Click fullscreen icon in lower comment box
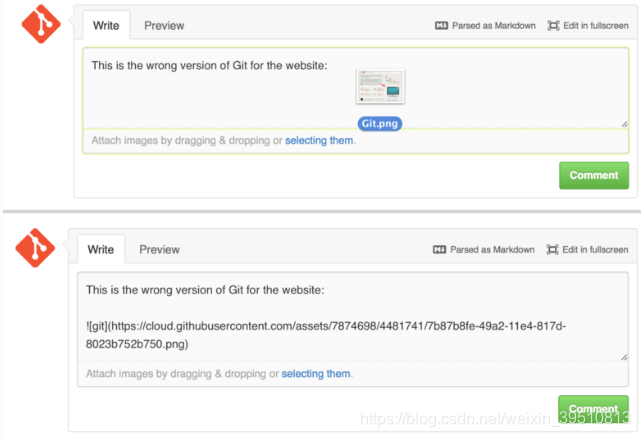 click(x=552, y=249)
